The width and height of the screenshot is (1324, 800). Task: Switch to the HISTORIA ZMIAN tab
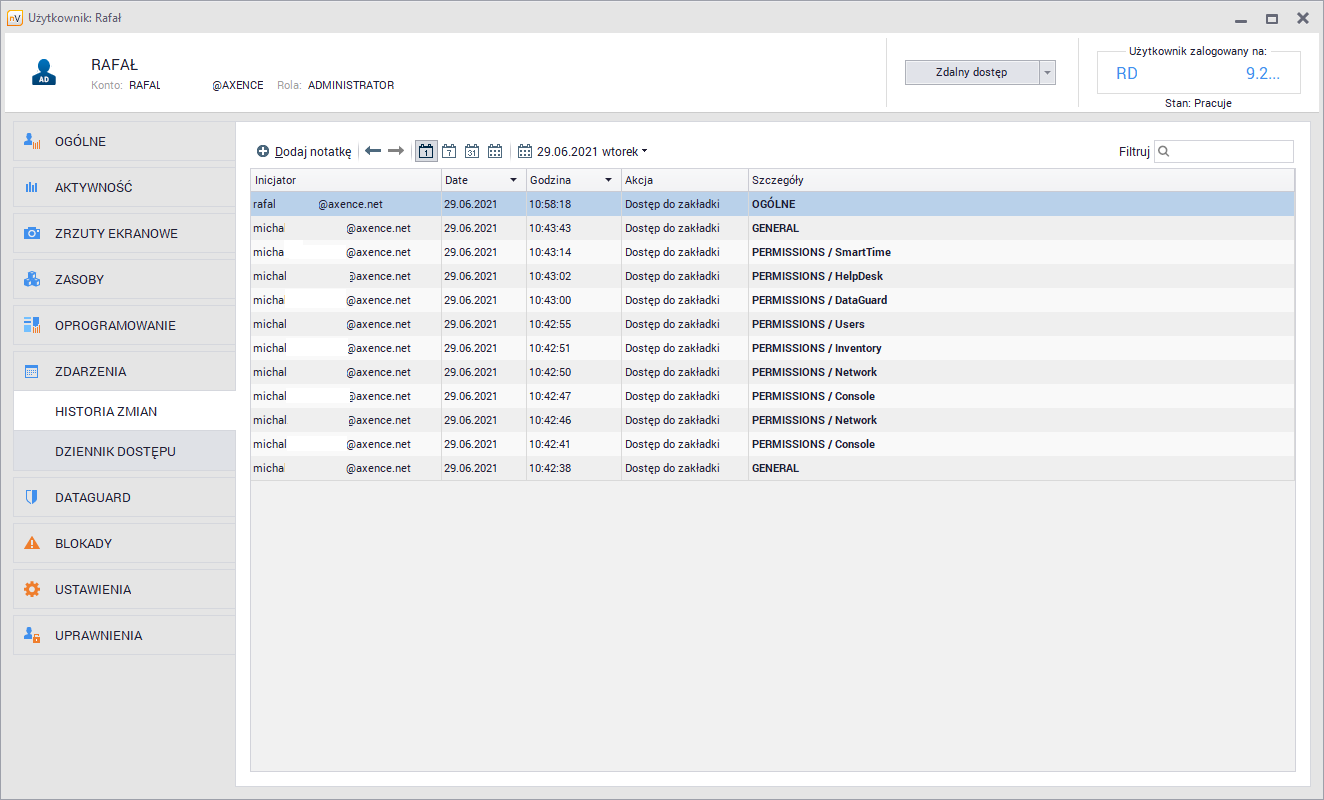(x=124, y=410)
